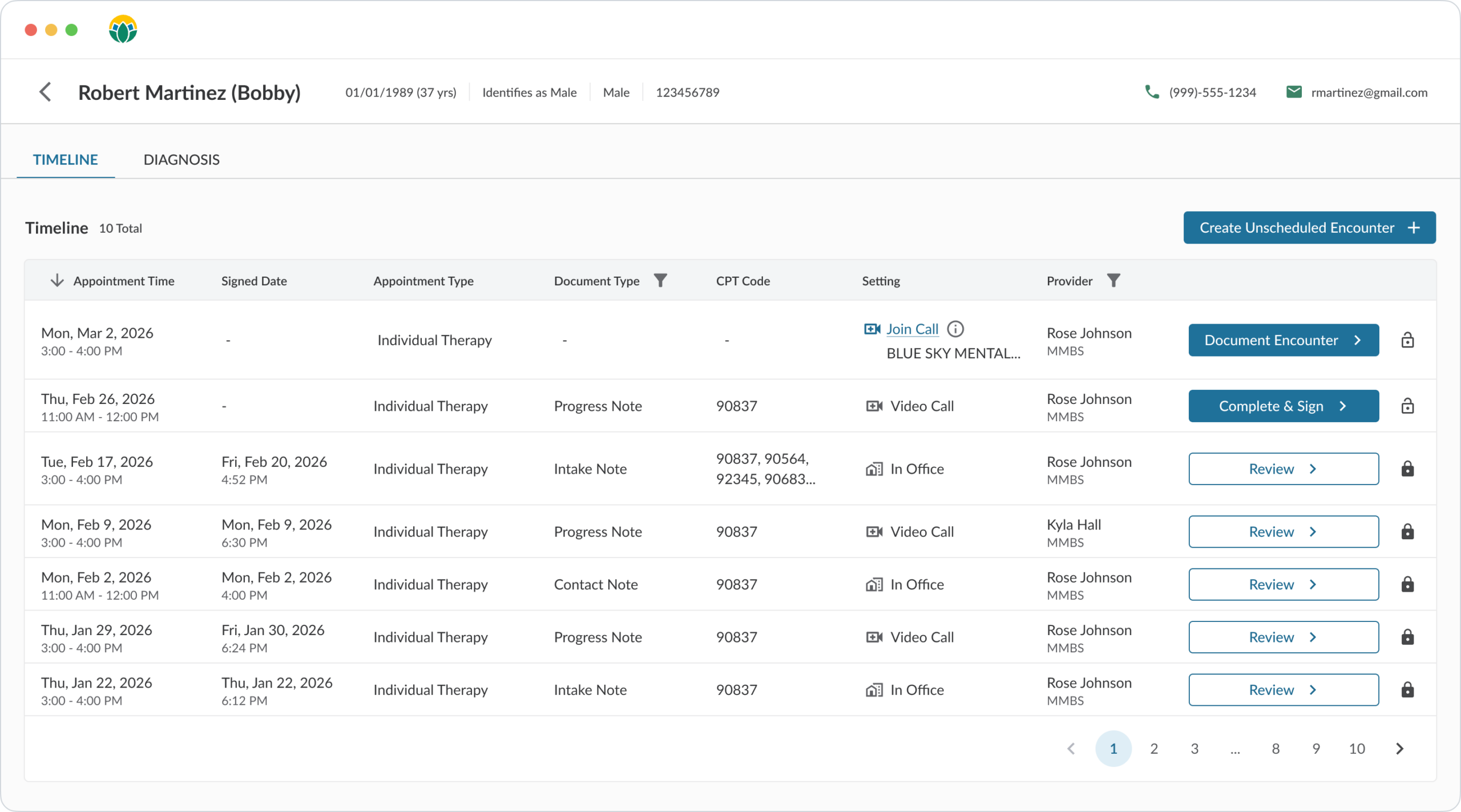Image resolution: width=1461 pixels, height=812 pixels.
Task: Click the Provider filter icon
Action: (1113, 280)
